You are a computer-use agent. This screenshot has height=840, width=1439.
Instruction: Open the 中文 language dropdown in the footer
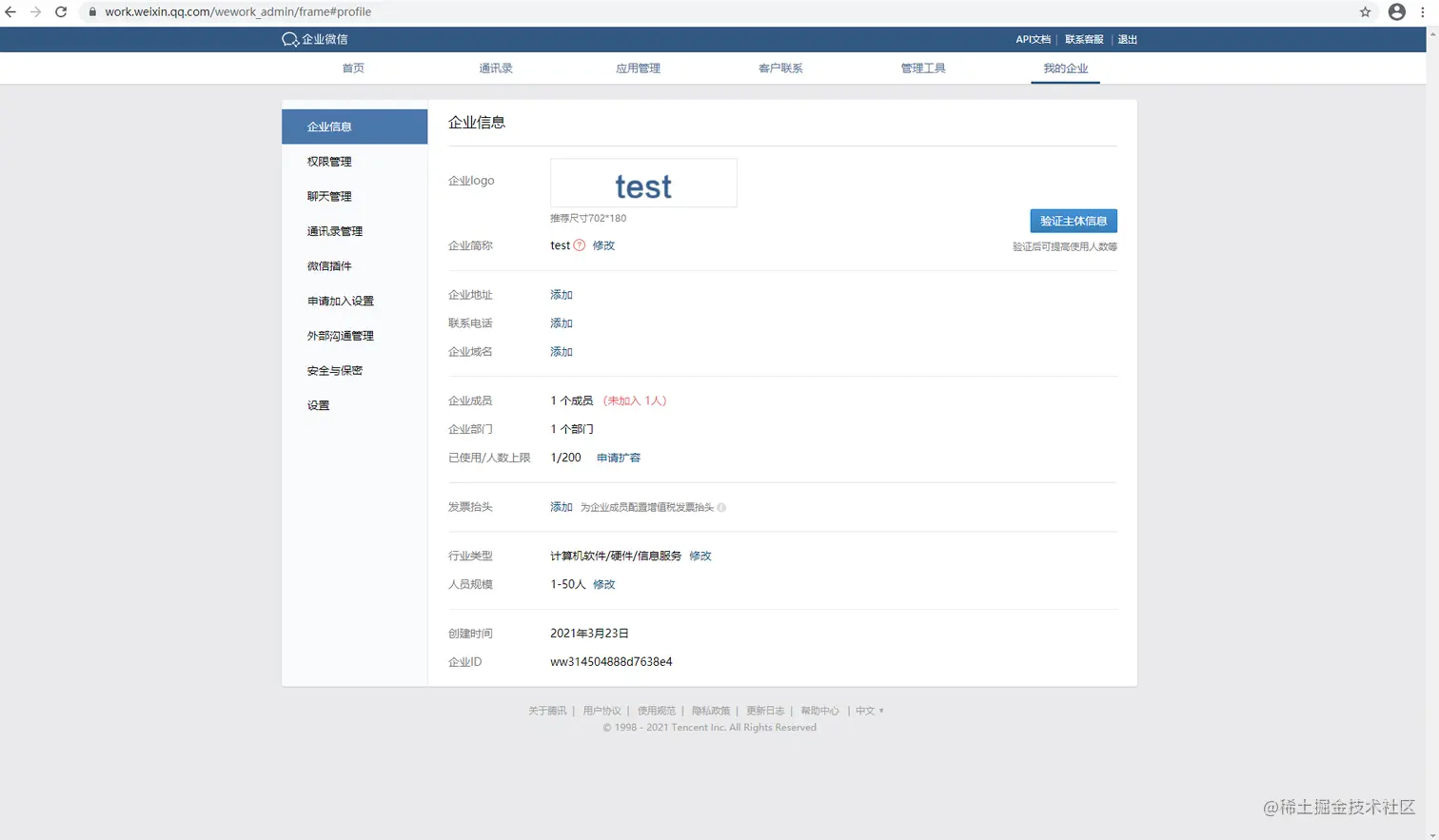(x=866, y=710)
